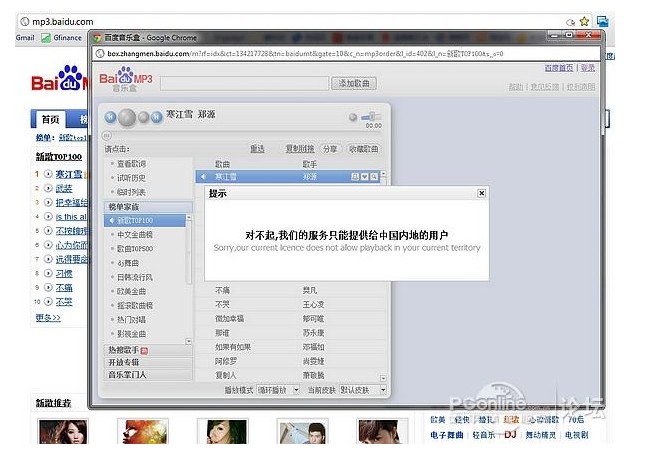Click the play icon next to 不痛 on the background page
650x457 pixels.
pyautogui.click(x=49, y=287)
